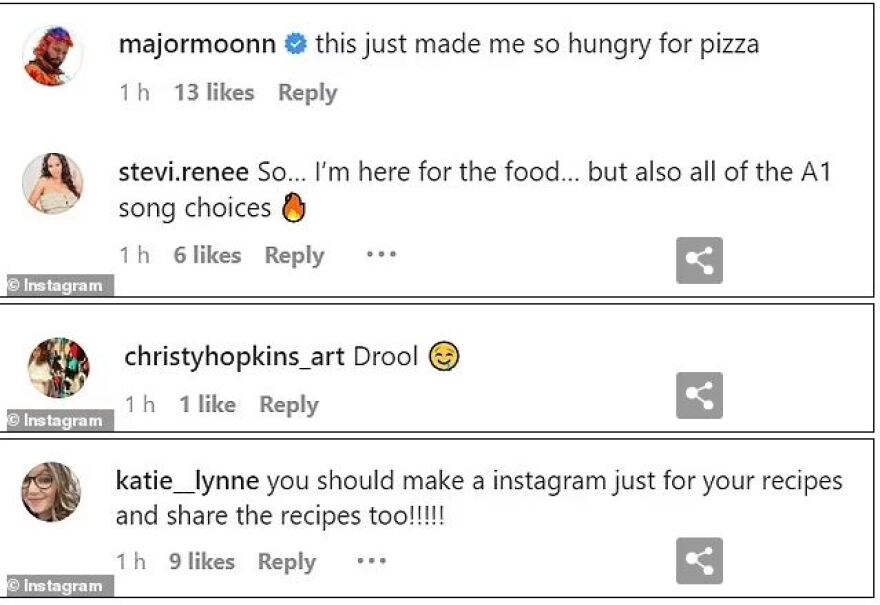Visit the christyhopkins_art username link
Viewport: 880px width, 605px height.
point(234,357)
